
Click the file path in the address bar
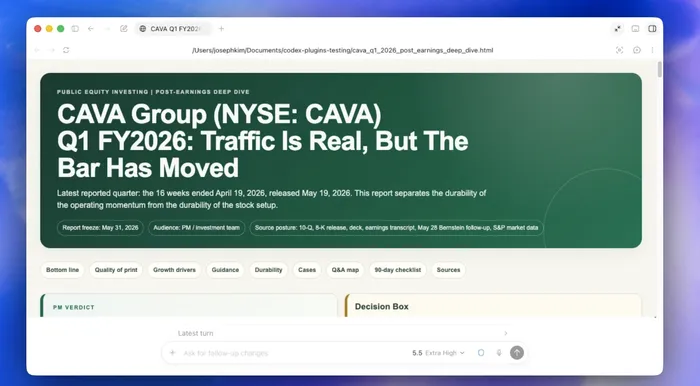[342, 50]
